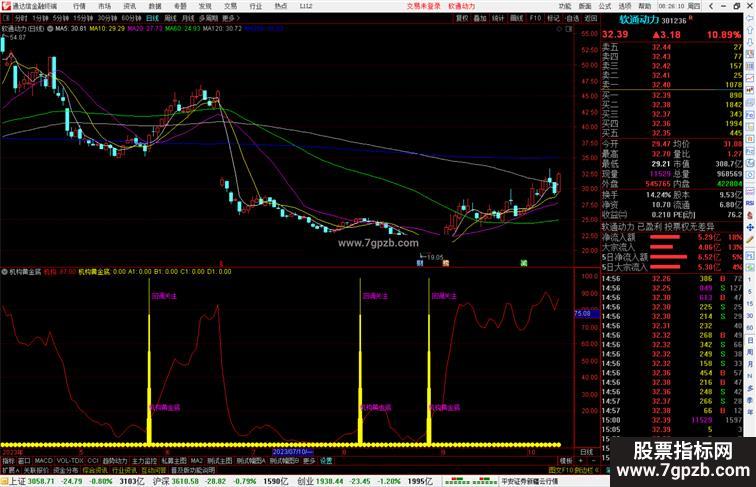
Task: Click the plus zoom button by 模板
Action: point(580,461)
